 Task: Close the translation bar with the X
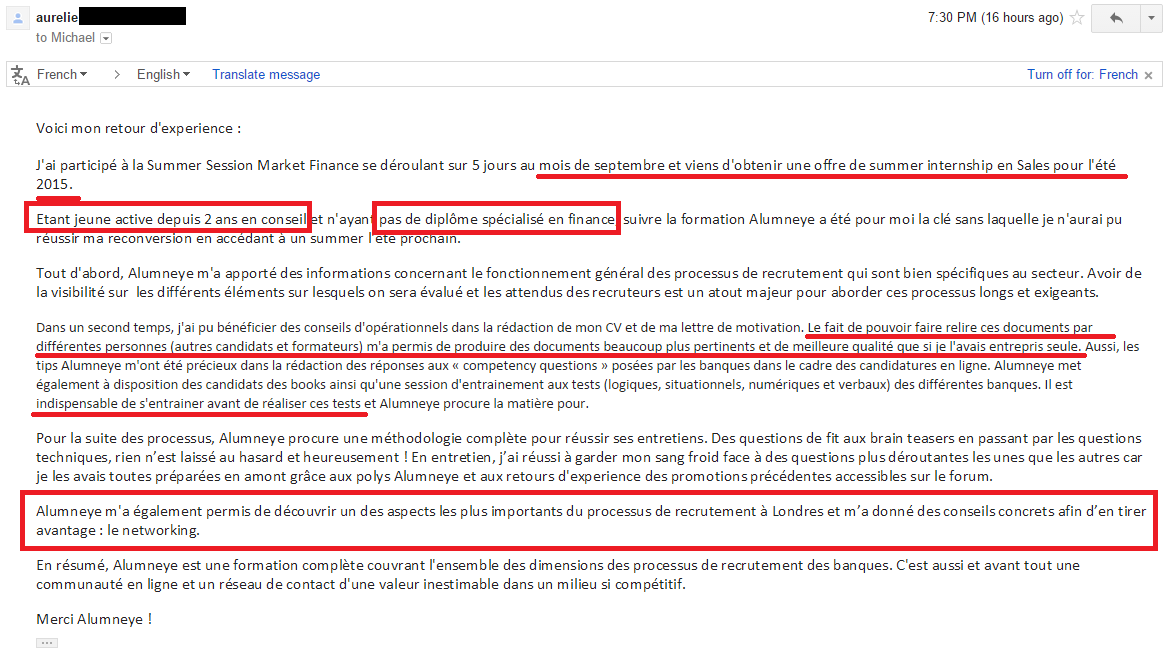(1148, 75)
